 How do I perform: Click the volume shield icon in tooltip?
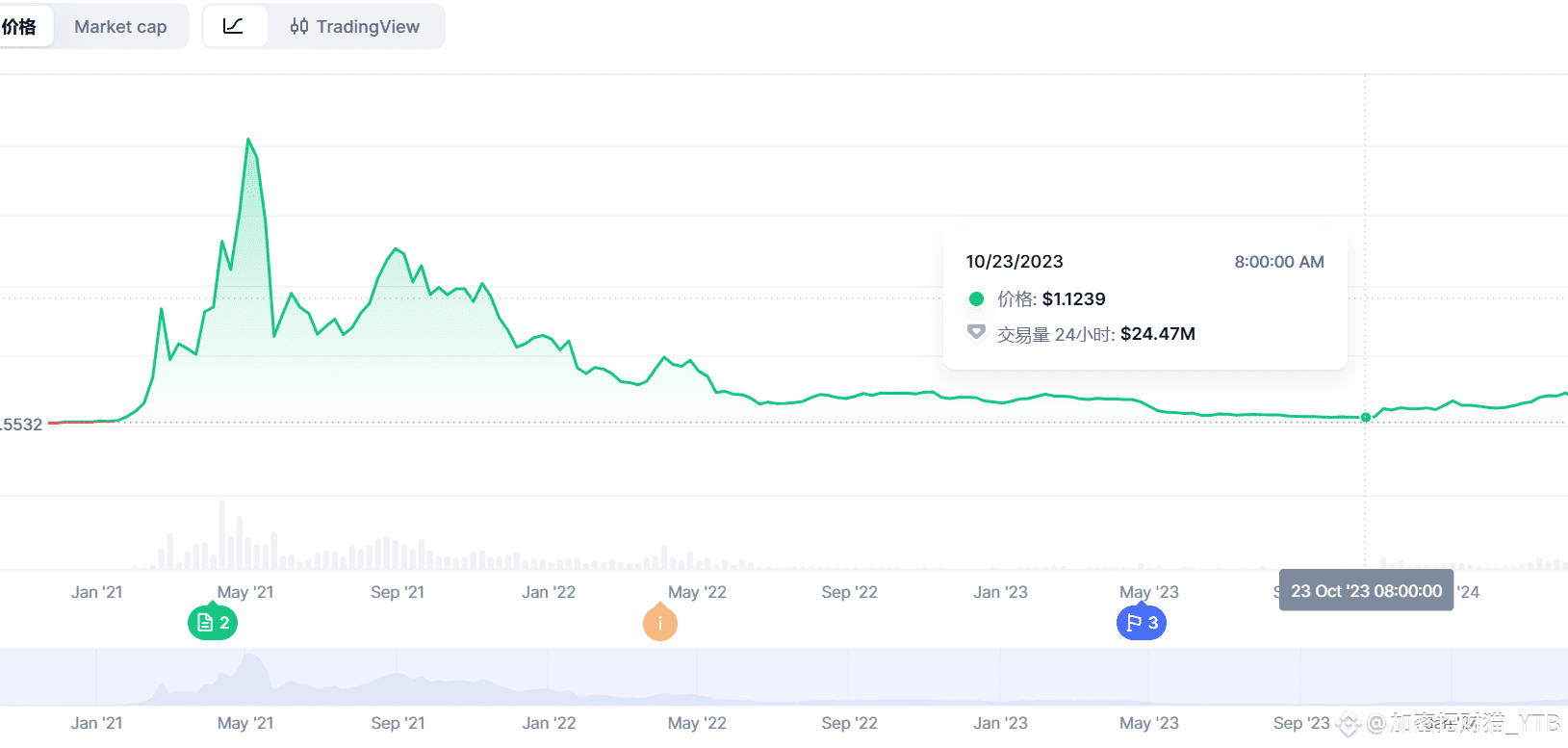tap(976, 332)
